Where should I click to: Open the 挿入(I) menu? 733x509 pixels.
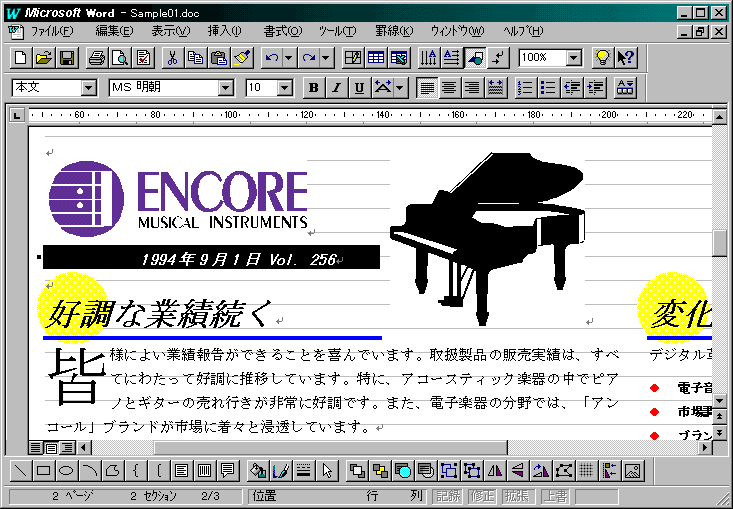pos(224,32)
